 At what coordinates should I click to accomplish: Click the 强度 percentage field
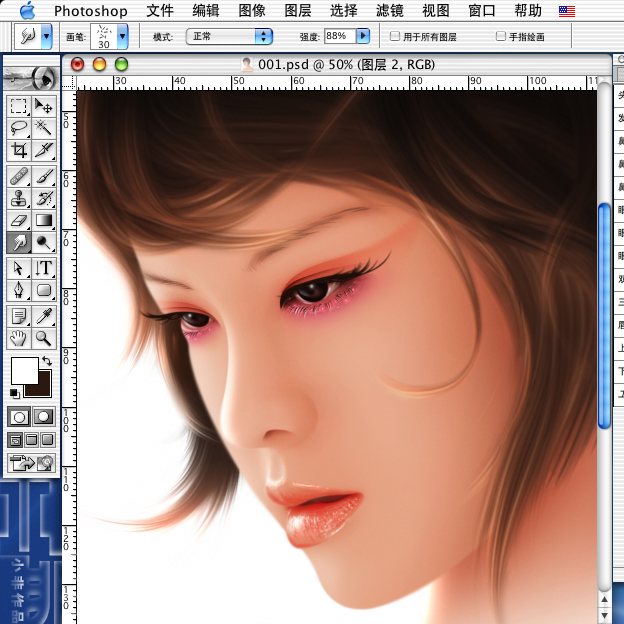point(340,36)
